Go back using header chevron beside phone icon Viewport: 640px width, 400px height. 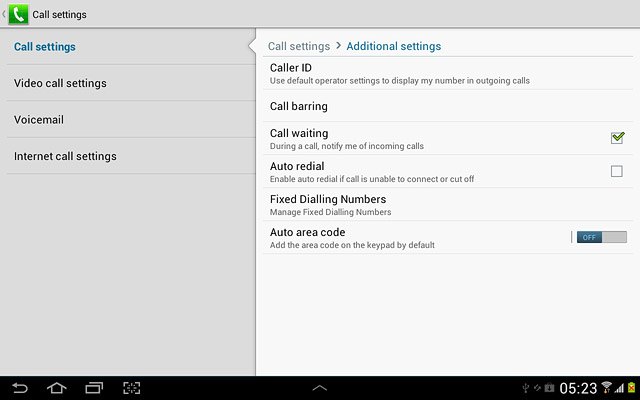tap(4, 14)
